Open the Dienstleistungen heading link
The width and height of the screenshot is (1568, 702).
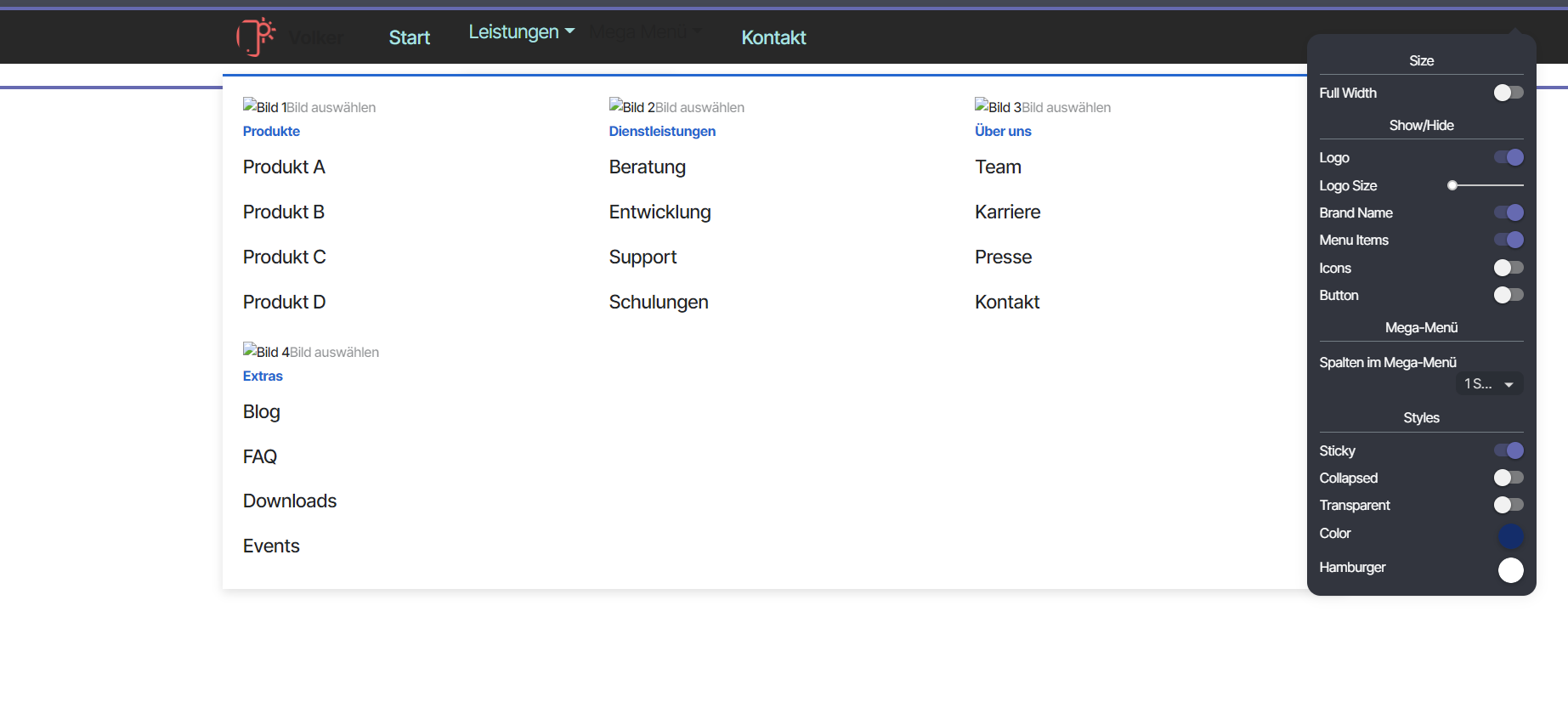pos(662,131)
